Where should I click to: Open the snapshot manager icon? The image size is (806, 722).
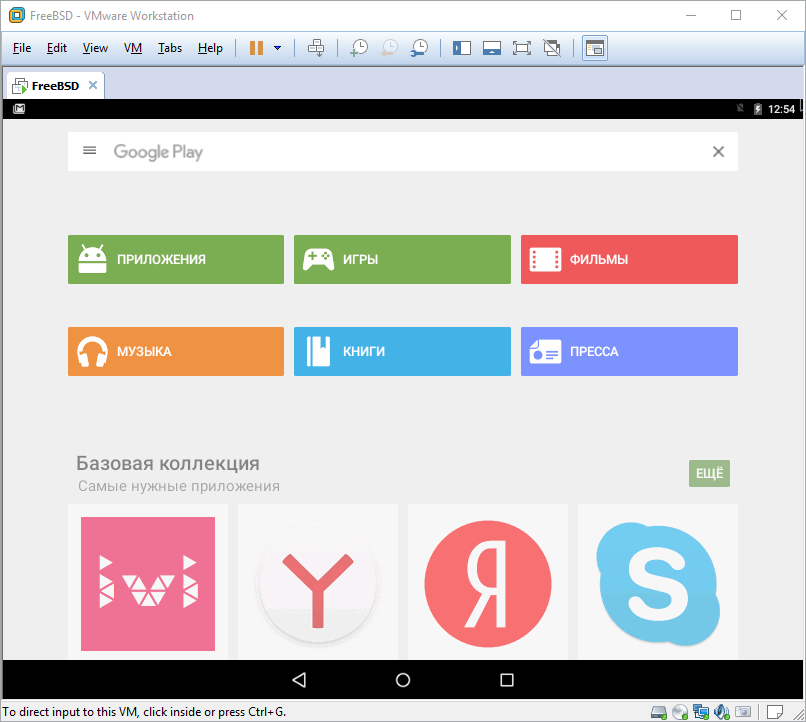coord(419,48)
